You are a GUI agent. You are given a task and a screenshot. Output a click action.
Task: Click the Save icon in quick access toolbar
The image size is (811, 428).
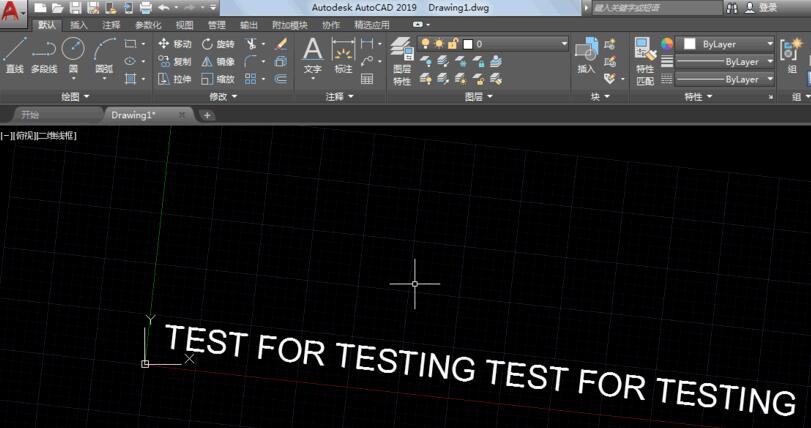coord(75,8)
